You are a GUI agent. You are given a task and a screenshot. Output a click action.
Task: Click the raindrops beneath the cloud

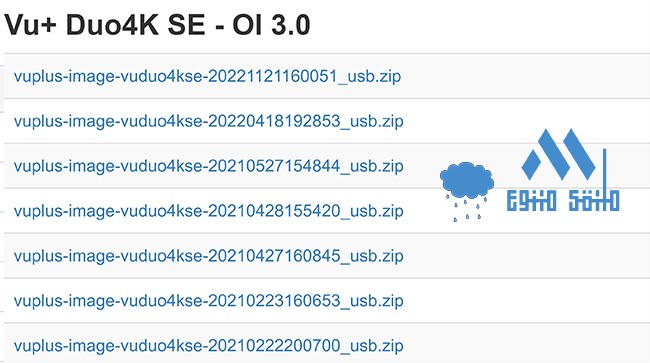pos(467,209)
